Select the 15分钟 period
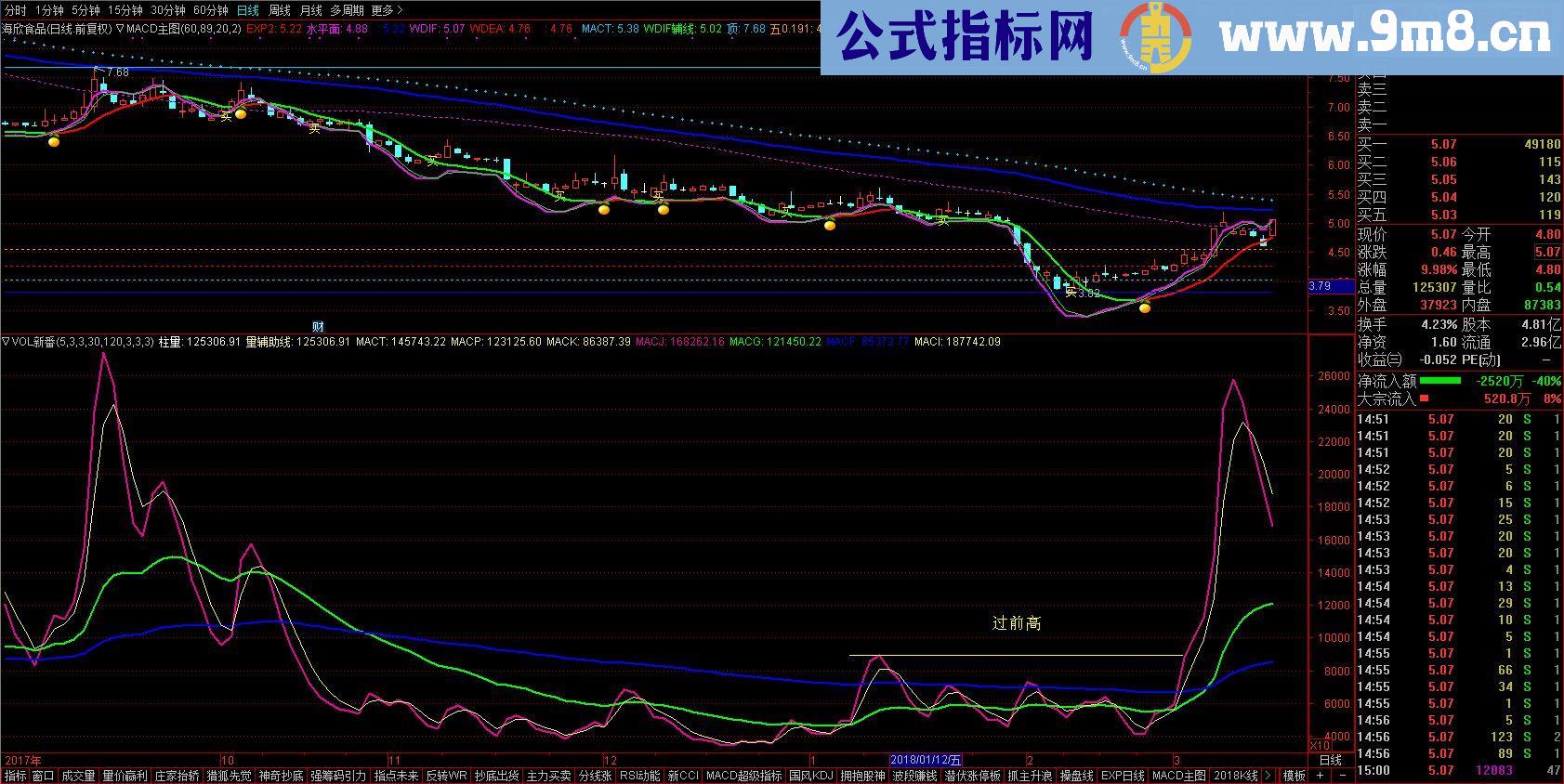The width and height of the screenshot is (1564, 784). [125, 10]
